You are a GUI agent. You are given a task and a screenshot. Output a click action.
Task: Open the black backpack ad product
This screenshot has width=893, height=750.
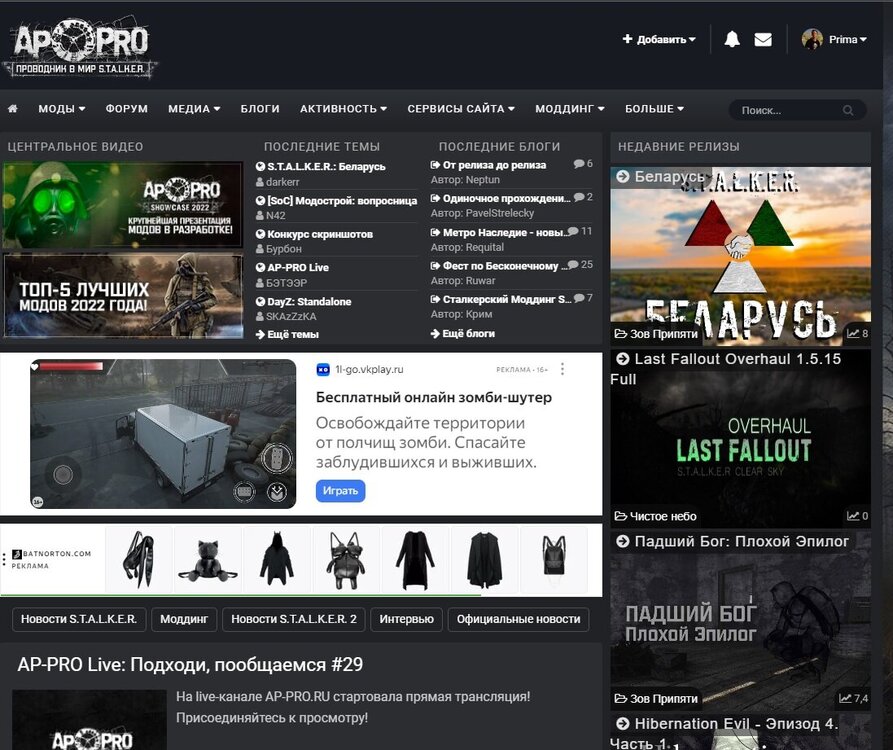(x=554, y=559)
